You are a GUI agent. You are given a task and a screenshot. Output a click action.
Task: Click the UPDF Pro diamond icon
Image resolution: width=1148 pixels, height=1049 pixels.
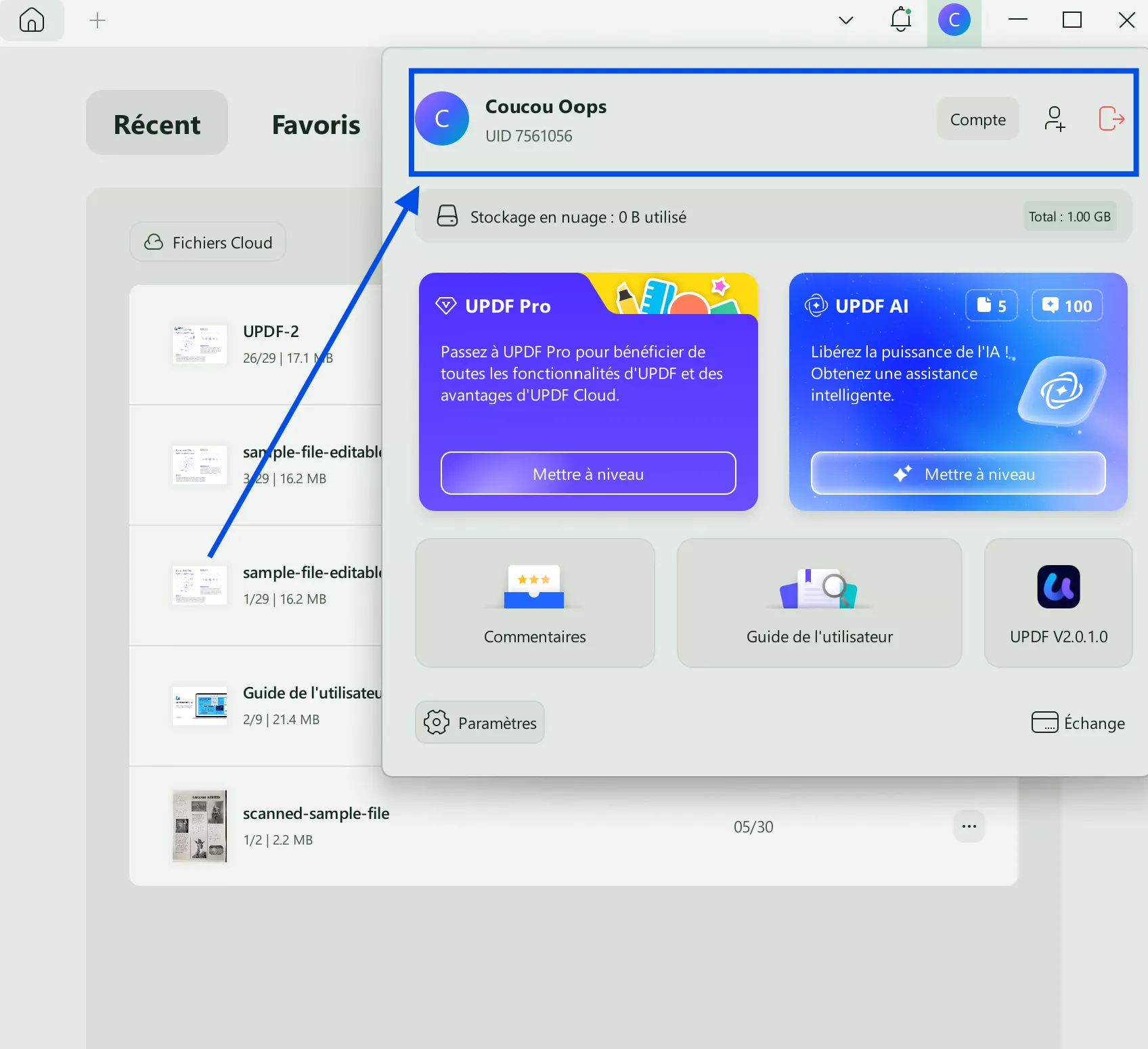pyautogui.click(x=446, y=306)
